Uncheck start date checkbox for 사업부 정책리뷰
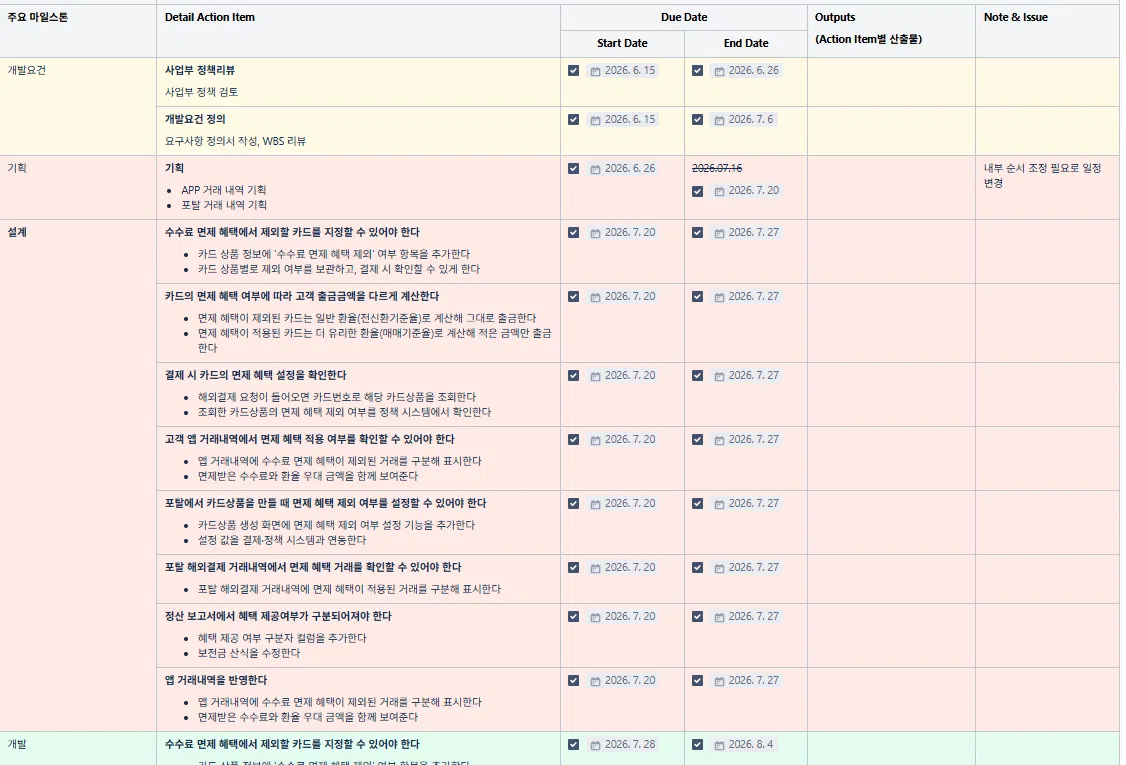 (x=573, y=70)
